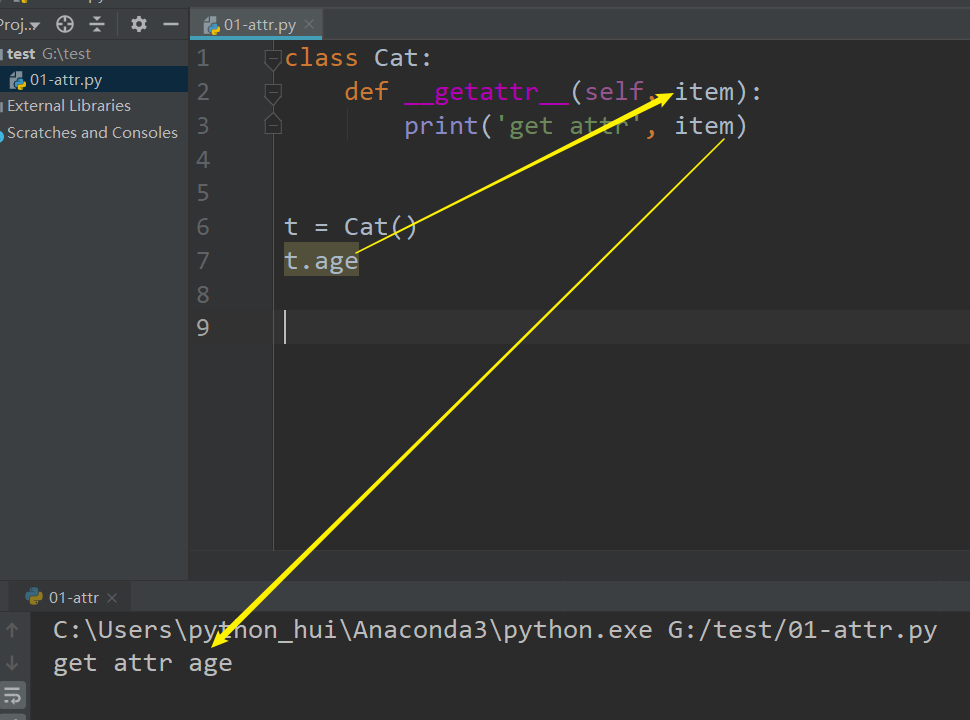Click the up arrow in run console
The width and height of the screenshot is (970, 720).
[12, 630]
